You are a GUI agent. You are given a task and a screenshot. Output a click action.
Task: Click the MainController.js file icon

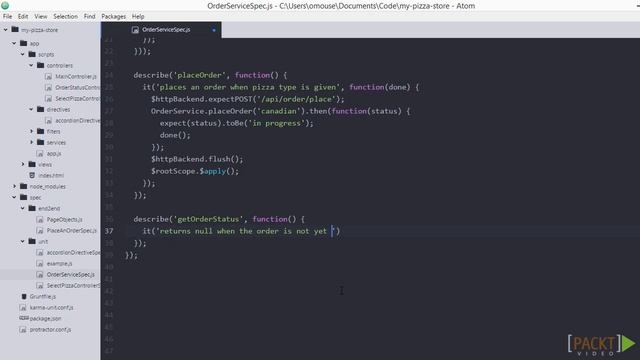point(49,76)
